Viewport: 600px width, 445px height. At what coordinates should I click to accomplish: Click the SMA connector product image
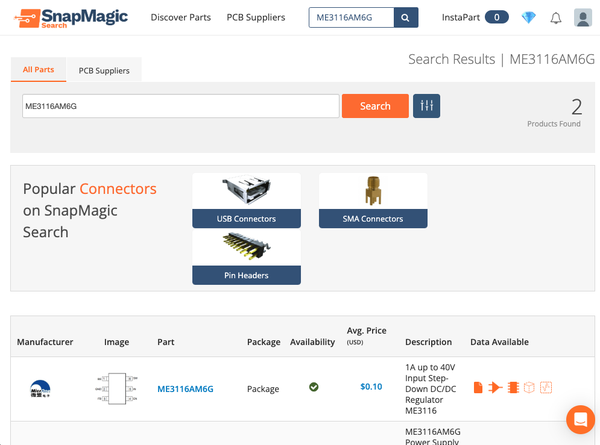[373, 191]
